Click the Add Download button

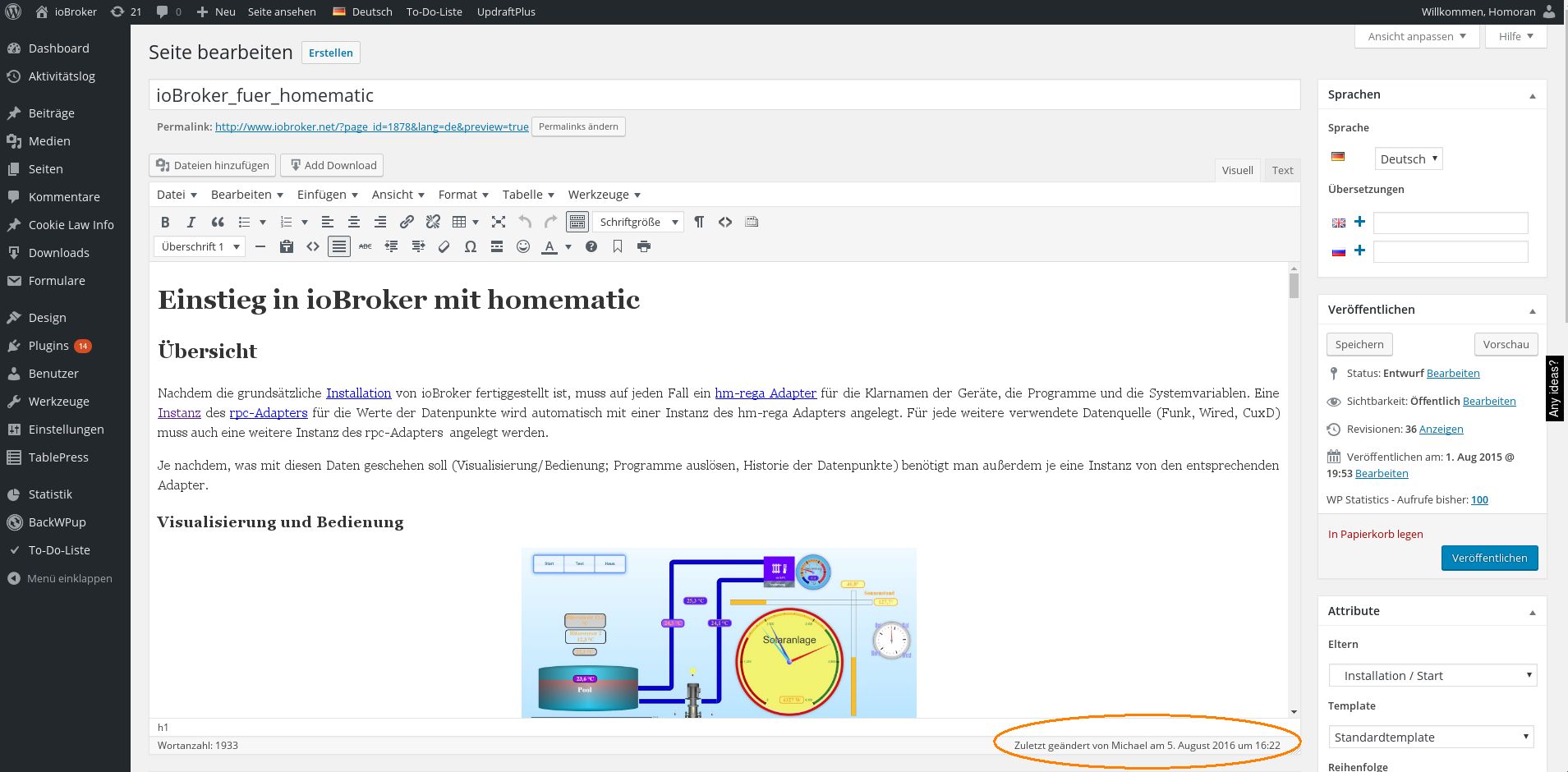pyautogui.click(x=332, y=165)
